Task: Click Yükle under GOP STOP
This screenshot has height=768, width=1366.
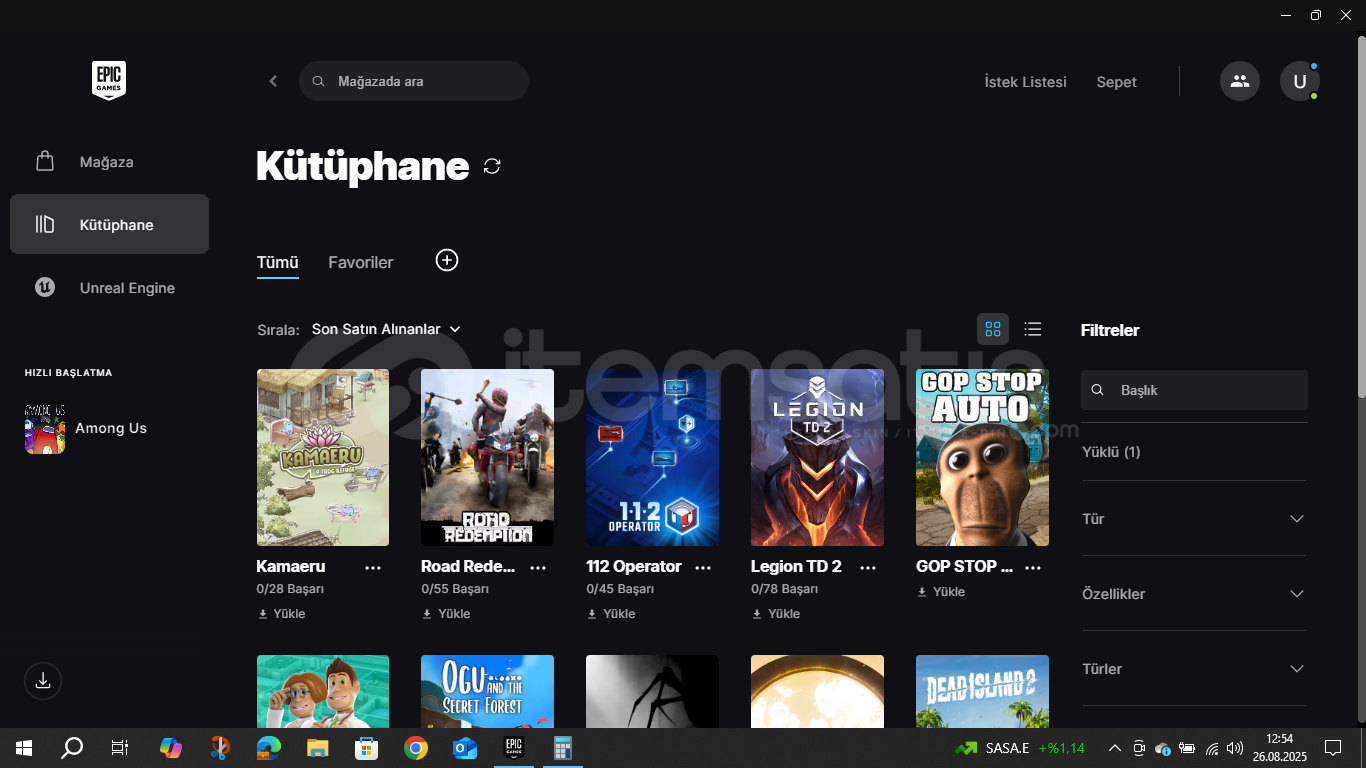Action: click(941, 592)
